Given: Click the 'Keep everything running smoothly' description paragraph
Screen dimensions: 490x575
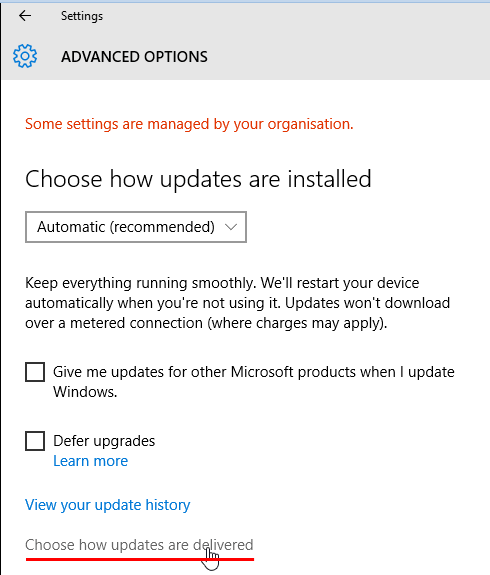Looking at the screenshot, I should coord(237,303).
